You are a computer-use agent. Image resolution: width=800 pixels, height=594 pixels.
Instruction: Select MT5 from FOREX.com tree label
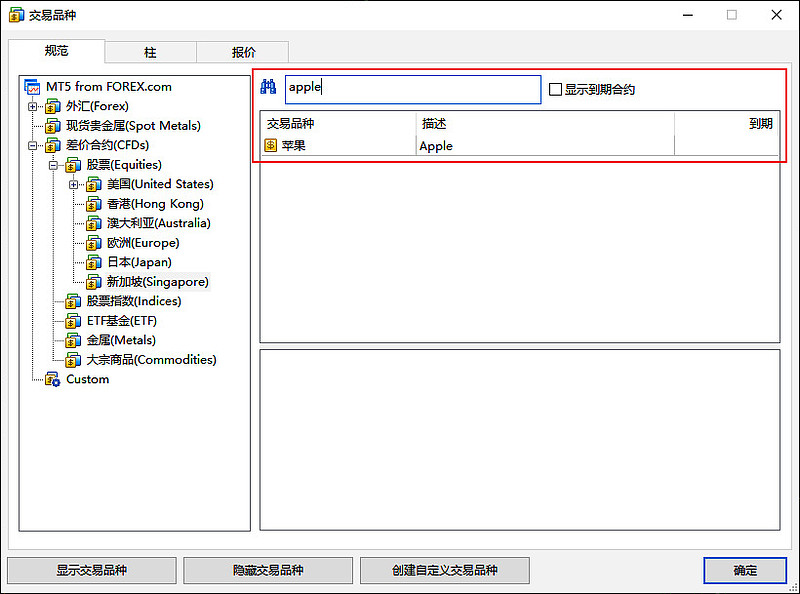(x=109, y=87)
